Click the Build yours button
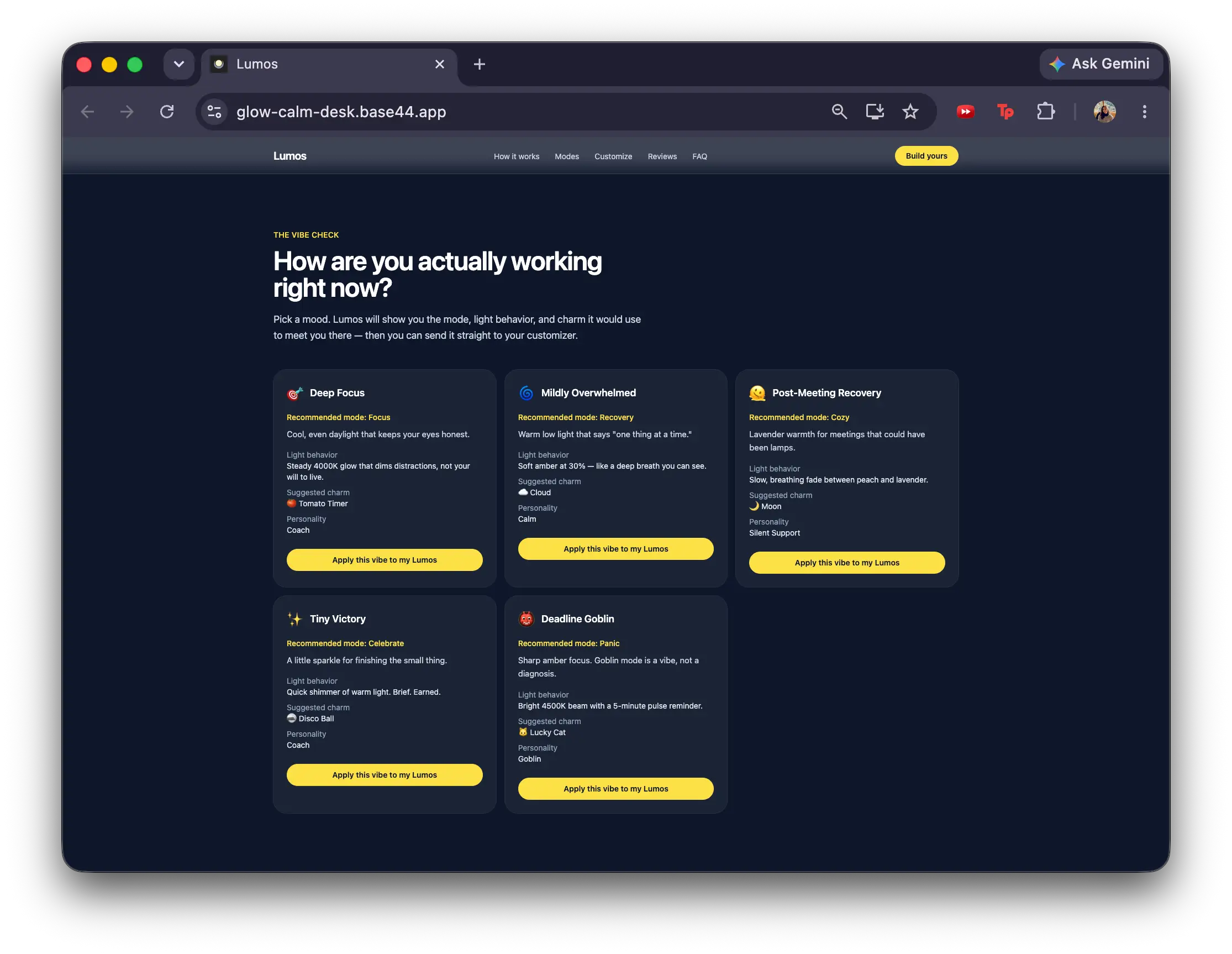 pyautogui.click(x=926, y=156)
